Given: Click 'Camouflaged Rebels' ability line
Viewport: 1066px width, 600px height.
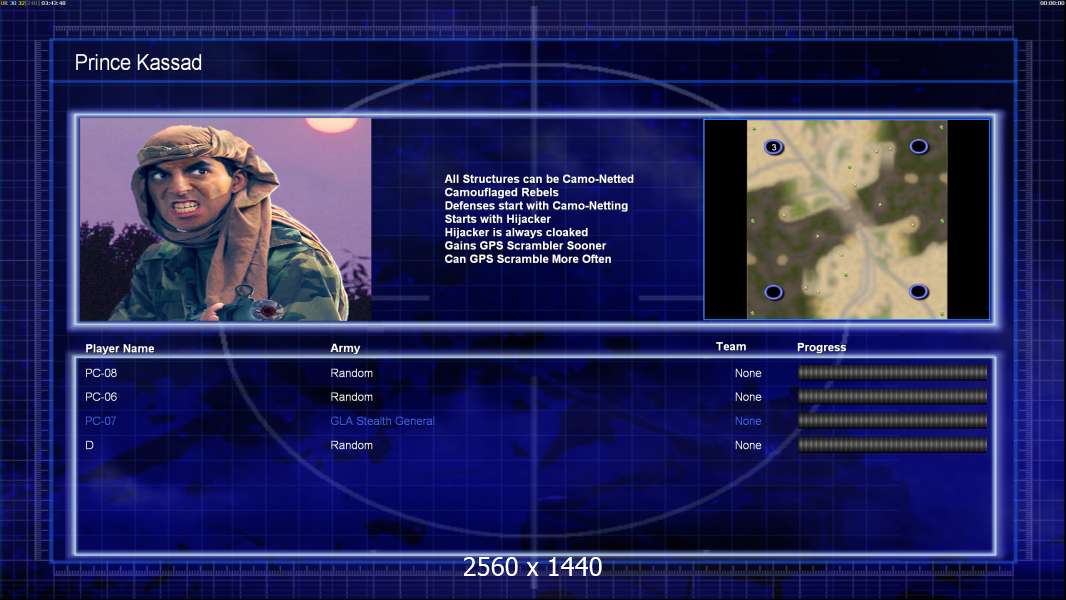Looking at the screenshot, I should 502,192.
